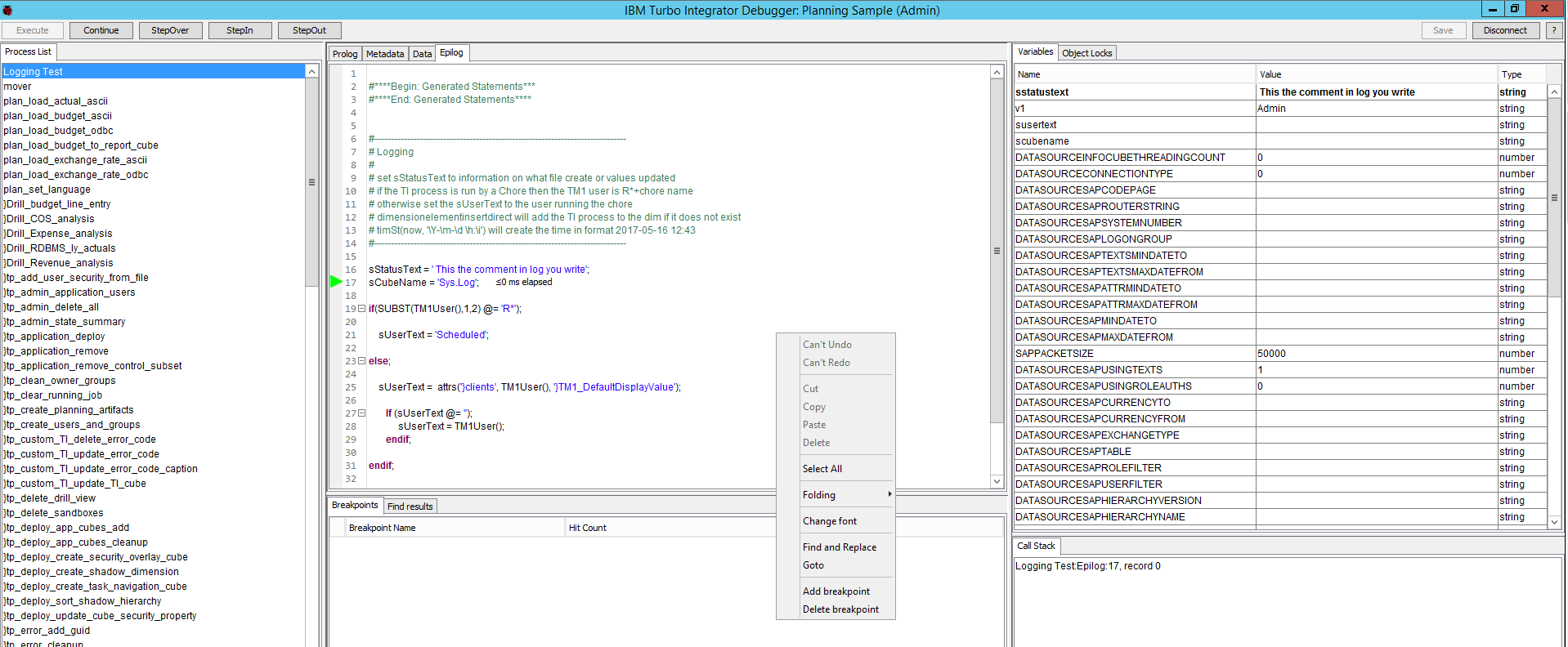Click code line 16 sStatusText assignment
The image size is (1568, 647).
click(x=478, y=270)
